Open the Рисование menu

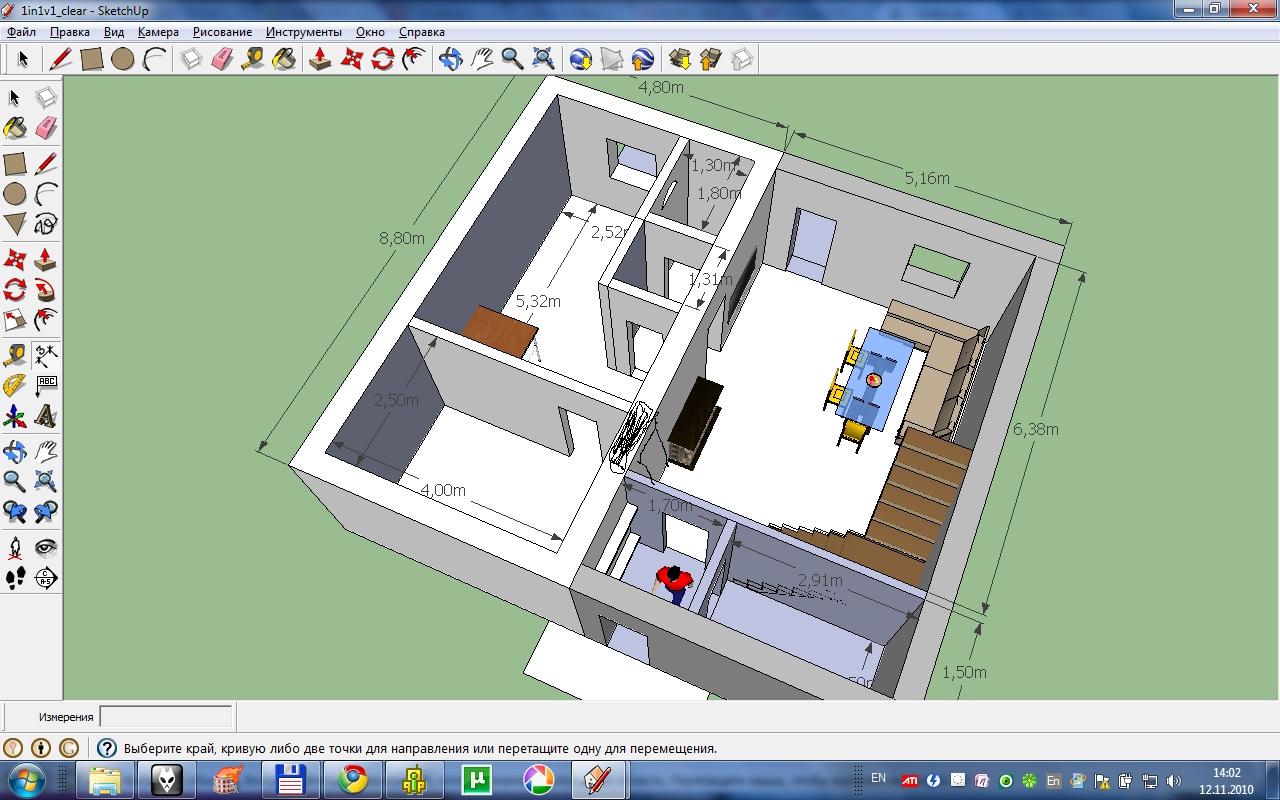(x=222, y=32)
